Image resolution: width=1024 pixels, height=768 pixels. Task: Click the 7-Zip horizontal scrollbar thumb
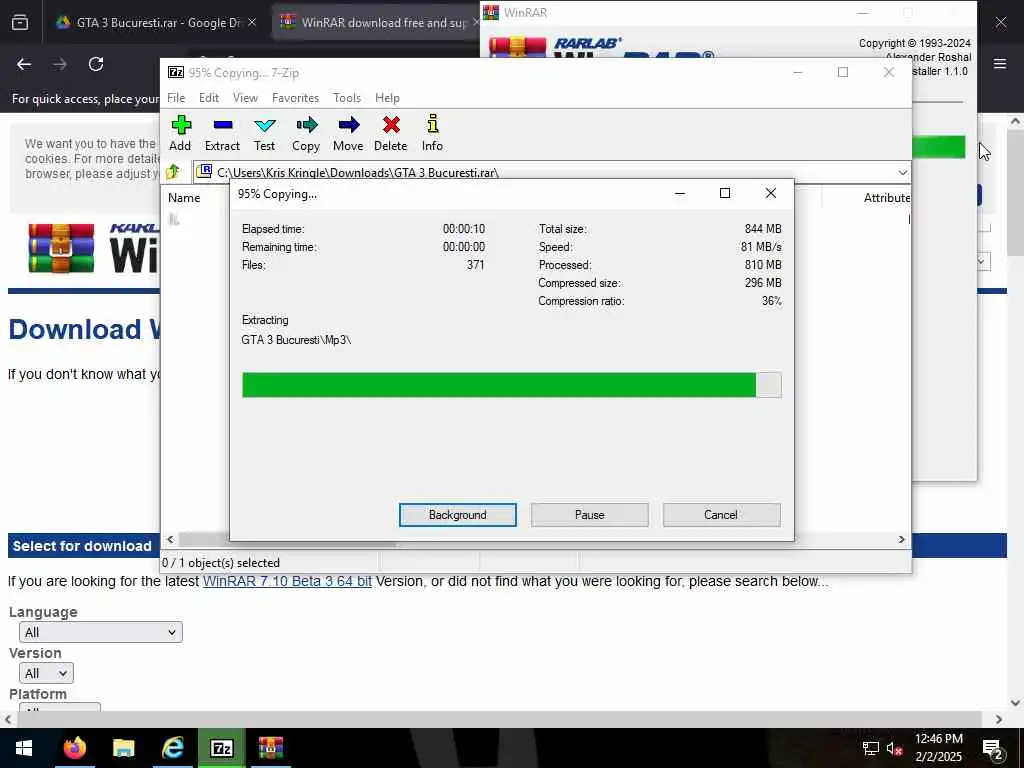tap(287, 539)
